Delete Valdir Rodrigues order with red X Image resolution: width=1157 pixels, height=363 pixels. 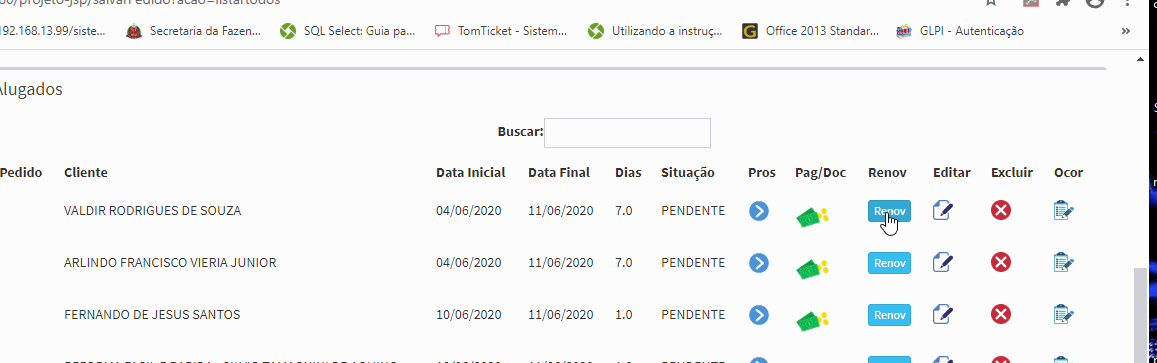[x=1001, y=211]
